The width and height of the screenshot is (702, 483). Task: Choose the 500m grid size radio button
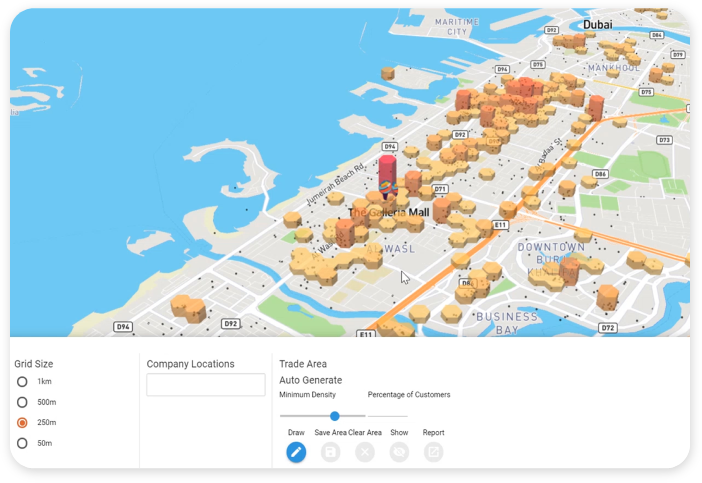(22, 402)
